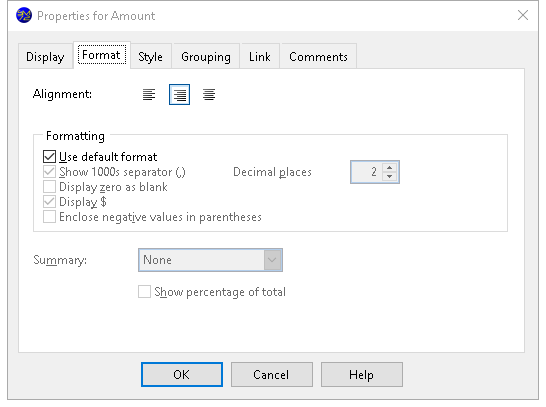Click the Decimal places number field
546x407 pixels.
coord(366,172)
